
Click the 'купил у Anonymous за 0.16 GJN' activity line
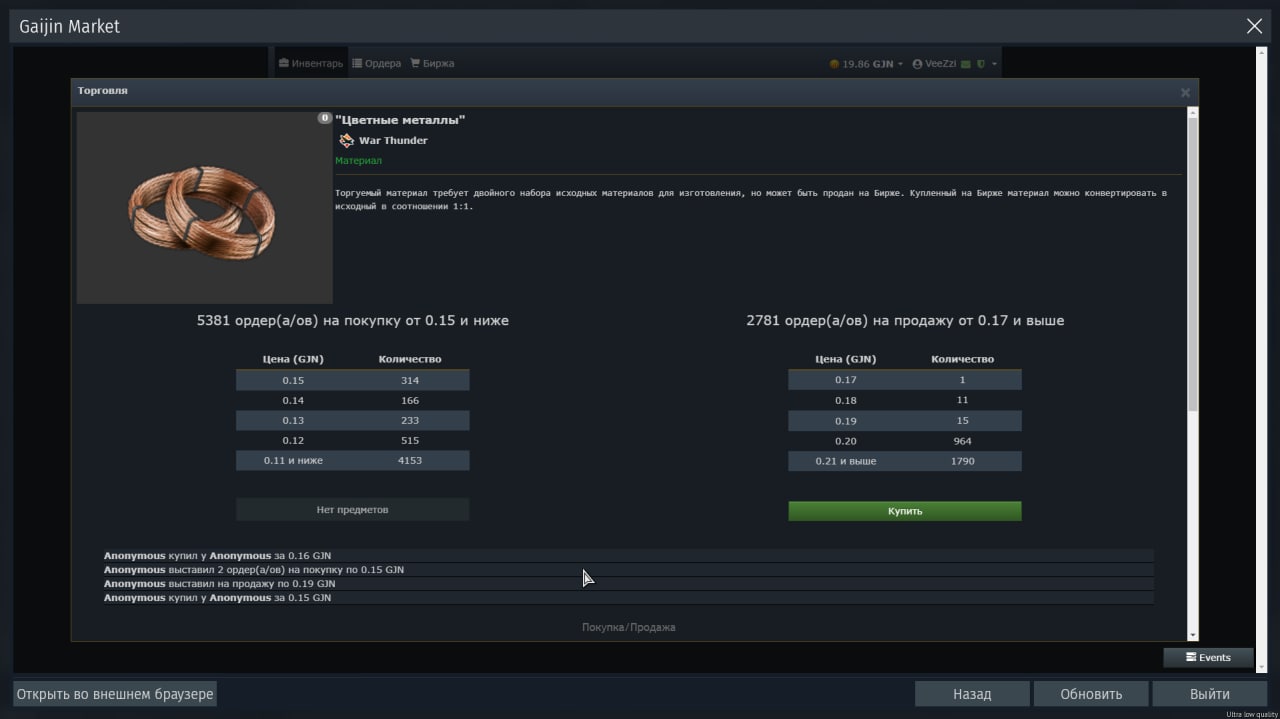[628, 555]
